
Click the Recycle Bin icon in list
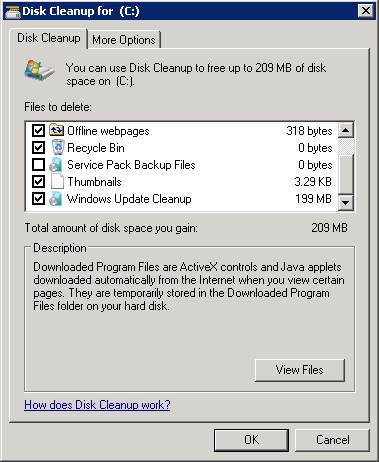(57, 147)
